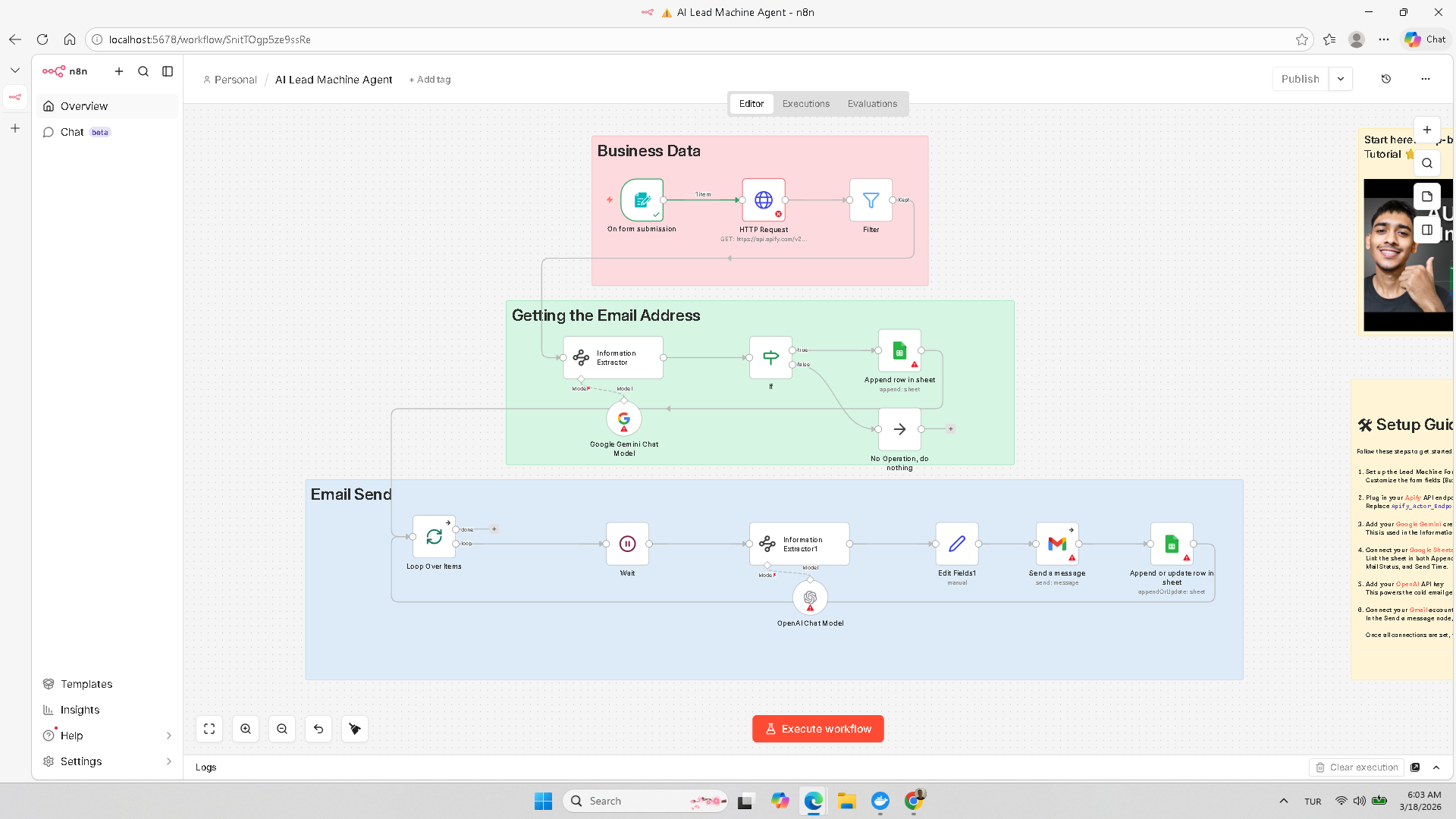
Task: Toggle the n8n sidebar panel
Action: [168, 71]
